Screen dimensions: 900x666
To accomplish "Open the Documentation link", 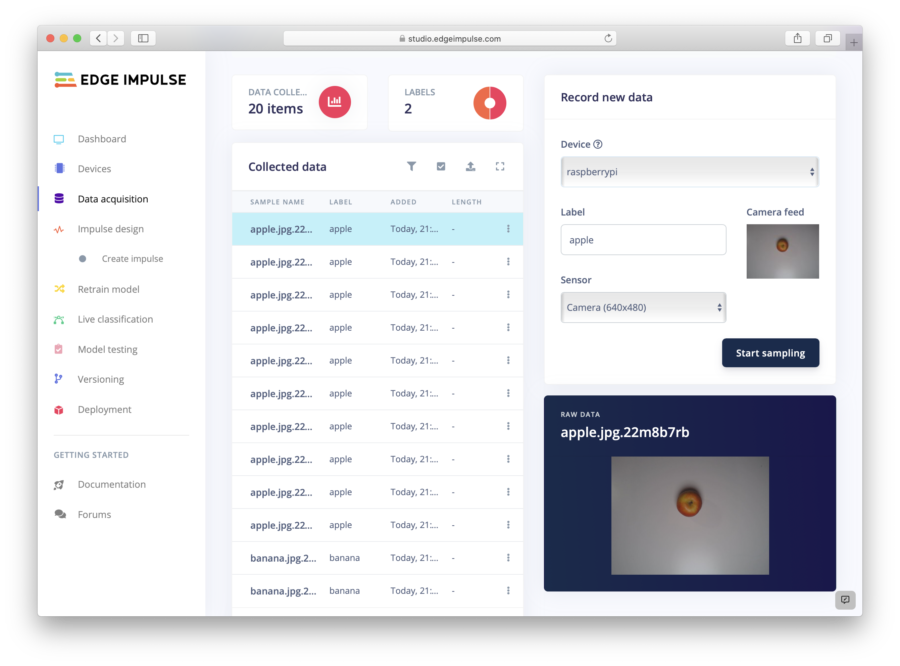I will pyautogui.click(x=111, y=484).
